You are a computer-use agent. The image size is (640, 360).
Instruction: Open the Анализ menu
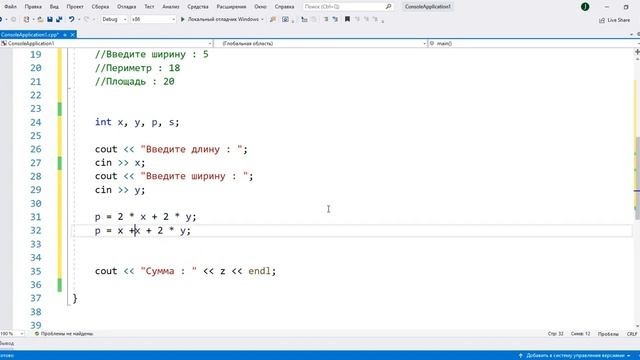171,7
